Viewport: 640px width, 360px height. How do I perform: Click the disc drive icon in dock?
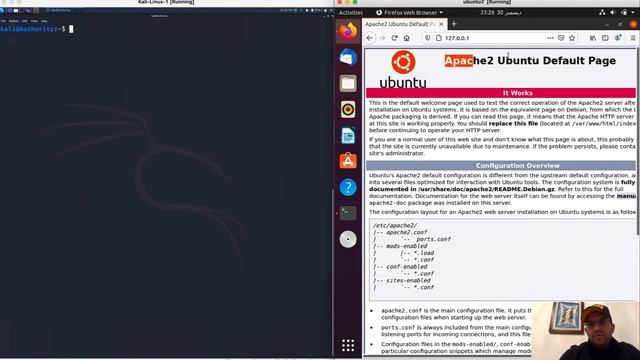(348, 239)
